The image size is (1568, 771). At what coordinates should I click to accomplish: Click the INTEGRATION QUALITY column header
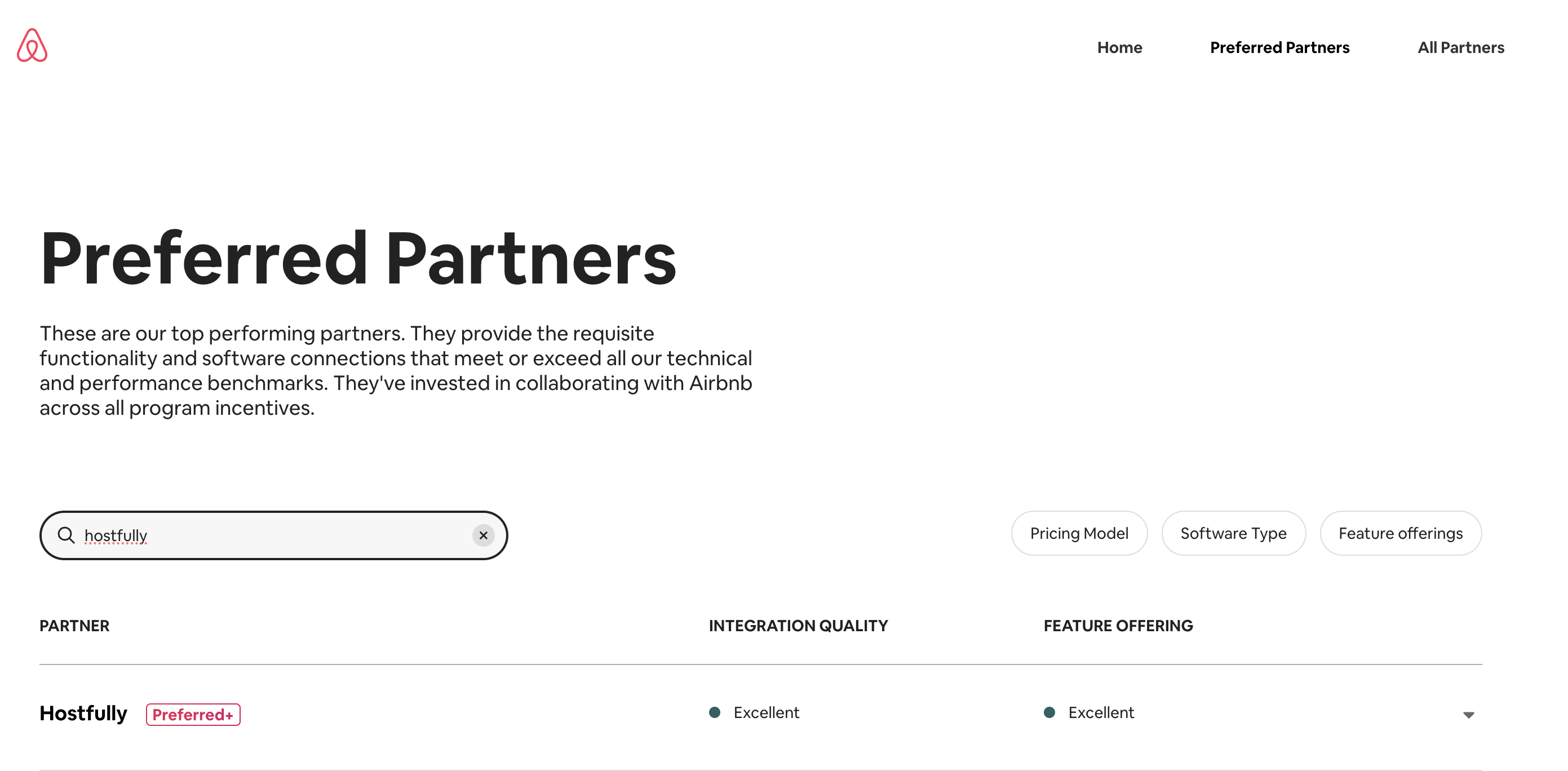pos(799,626)
